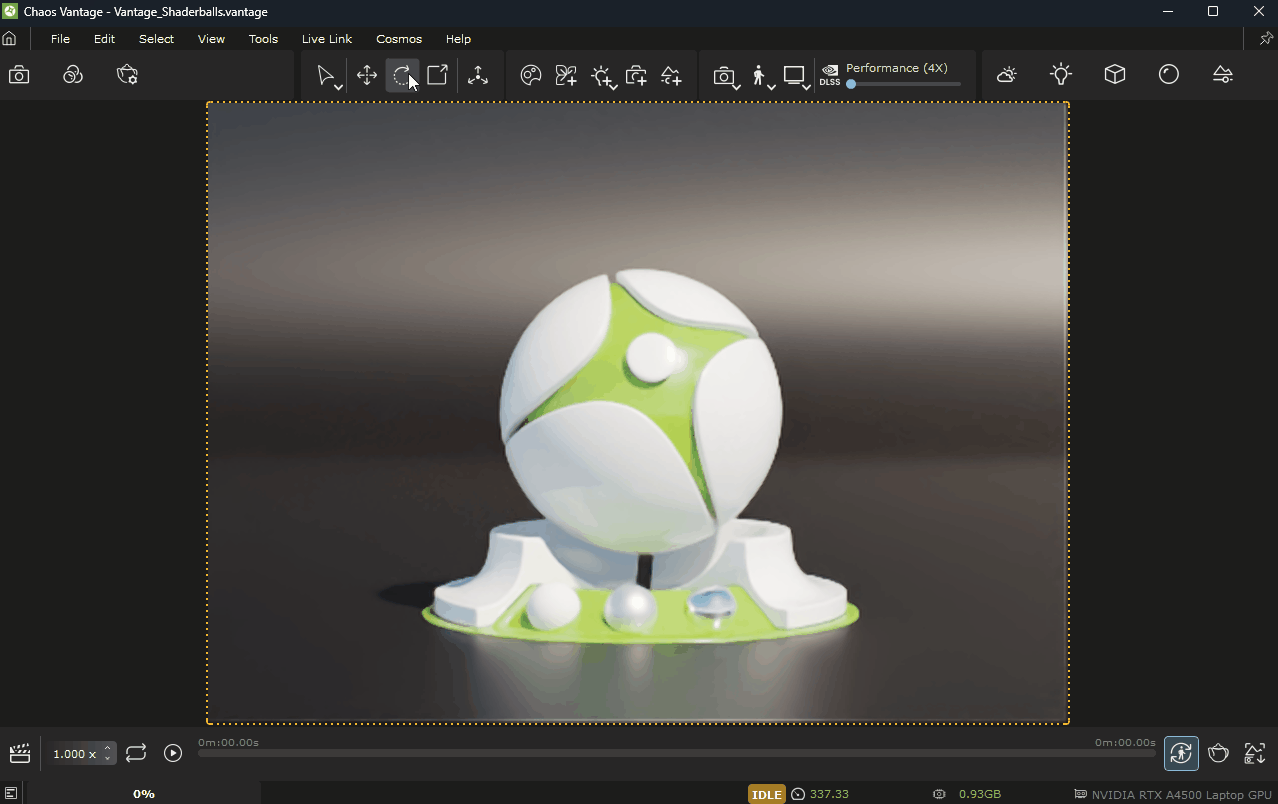Click the log panel icon in status bar
The image size is (1278, 804).
[11, 794]
